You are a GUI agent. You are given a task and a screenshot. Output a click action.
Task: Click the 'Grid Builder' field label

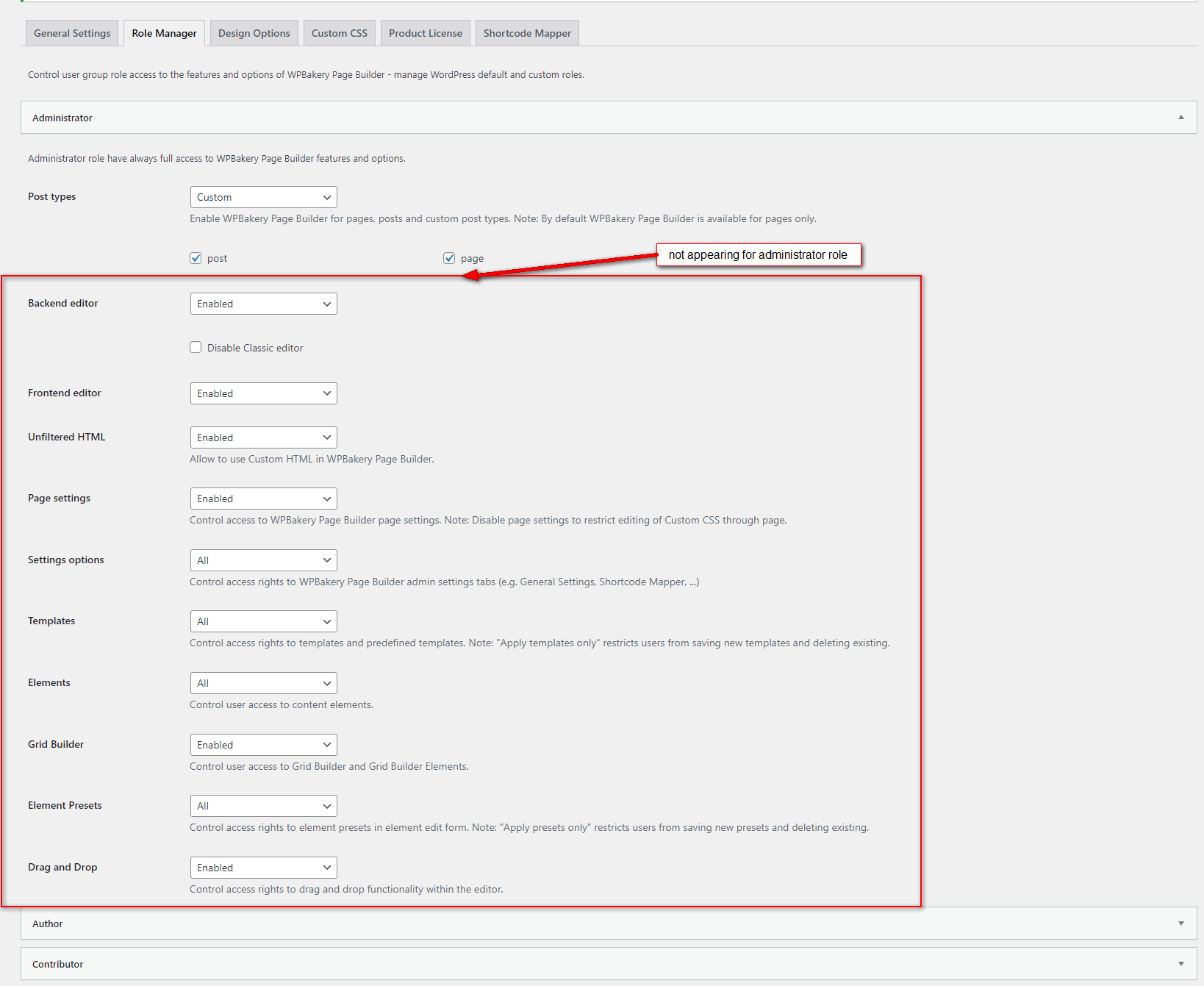[56, 744]
